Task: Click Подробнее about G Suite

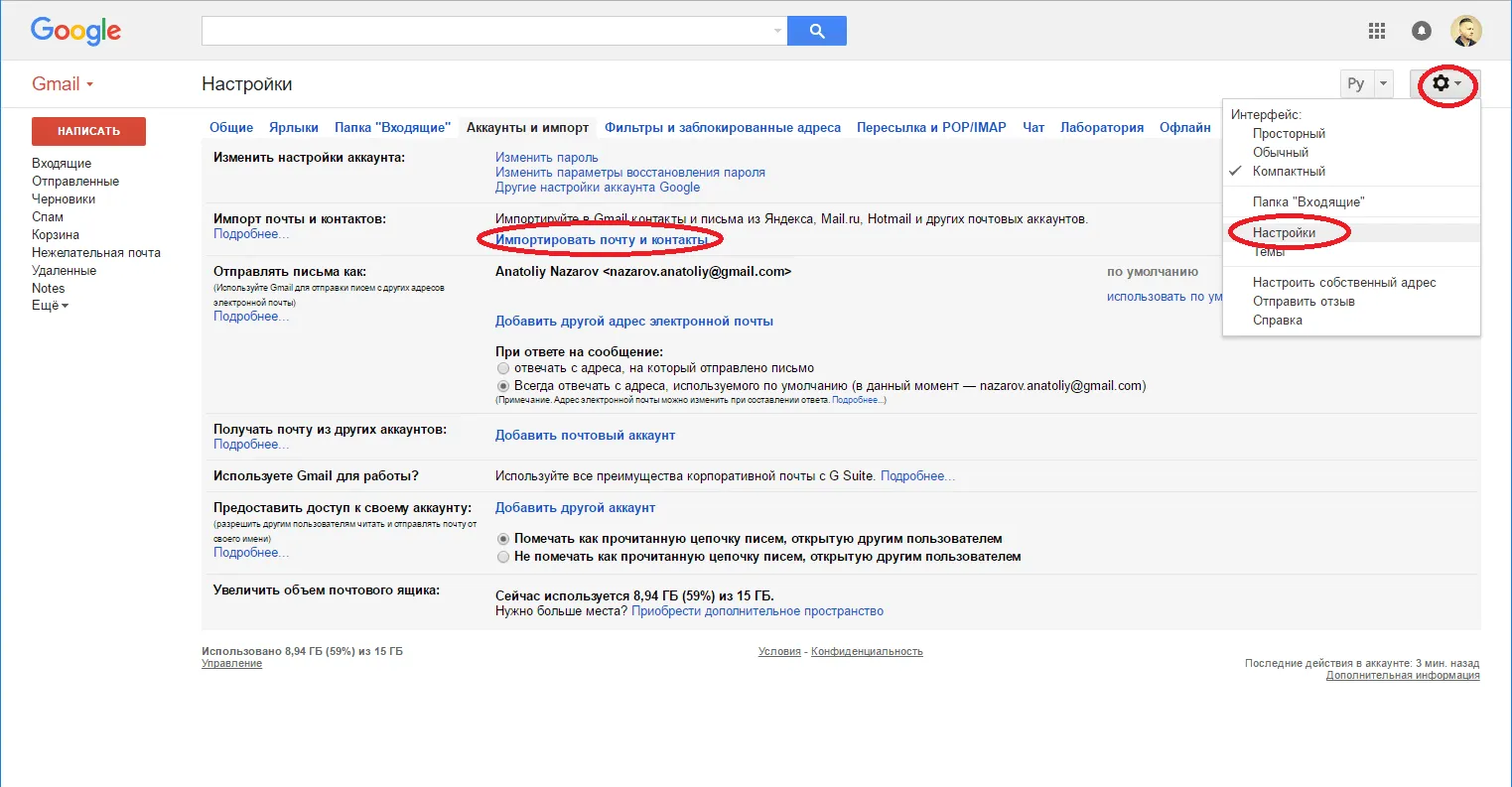Action: pyautogui.click(x=917, y=475)
